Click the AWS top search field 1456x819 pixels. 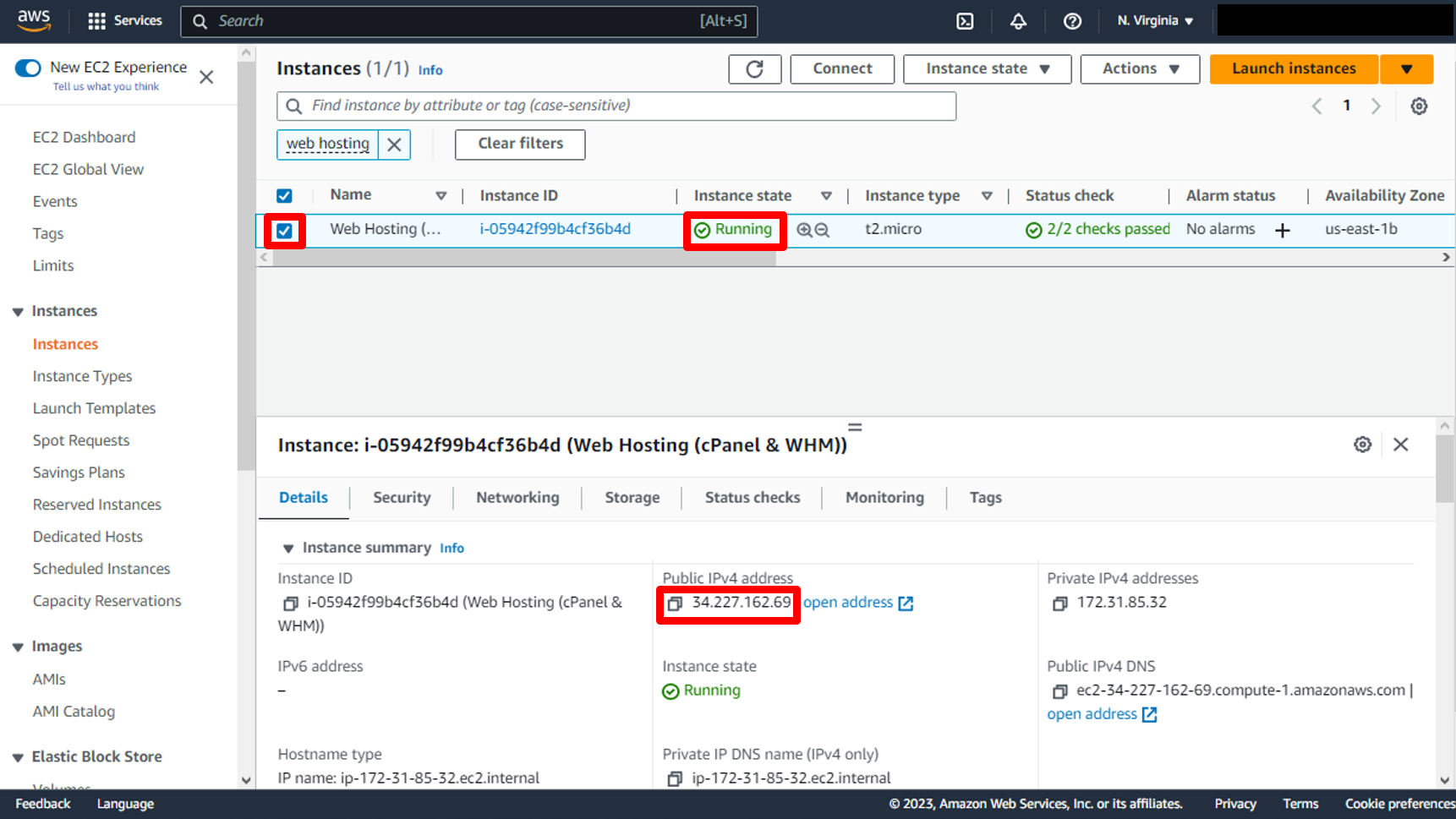469,21
